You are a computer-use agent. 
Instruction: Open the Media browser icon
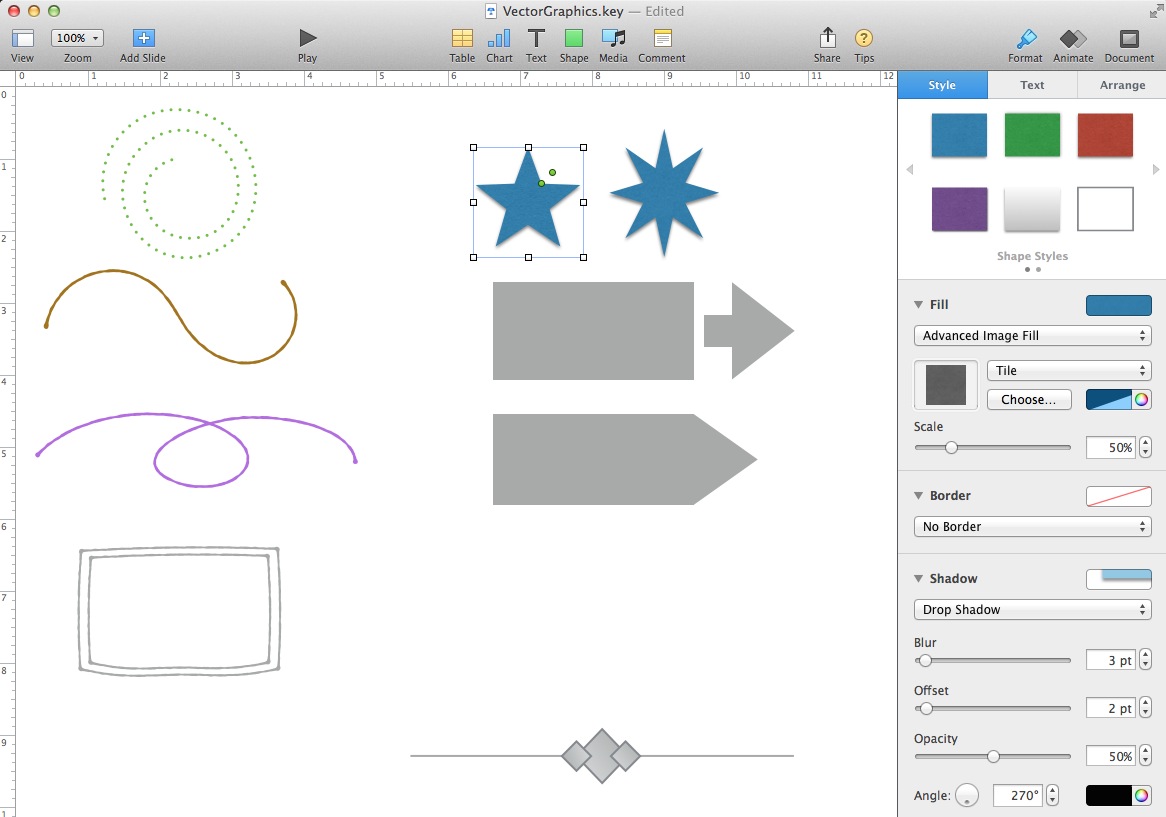[613, 38]
